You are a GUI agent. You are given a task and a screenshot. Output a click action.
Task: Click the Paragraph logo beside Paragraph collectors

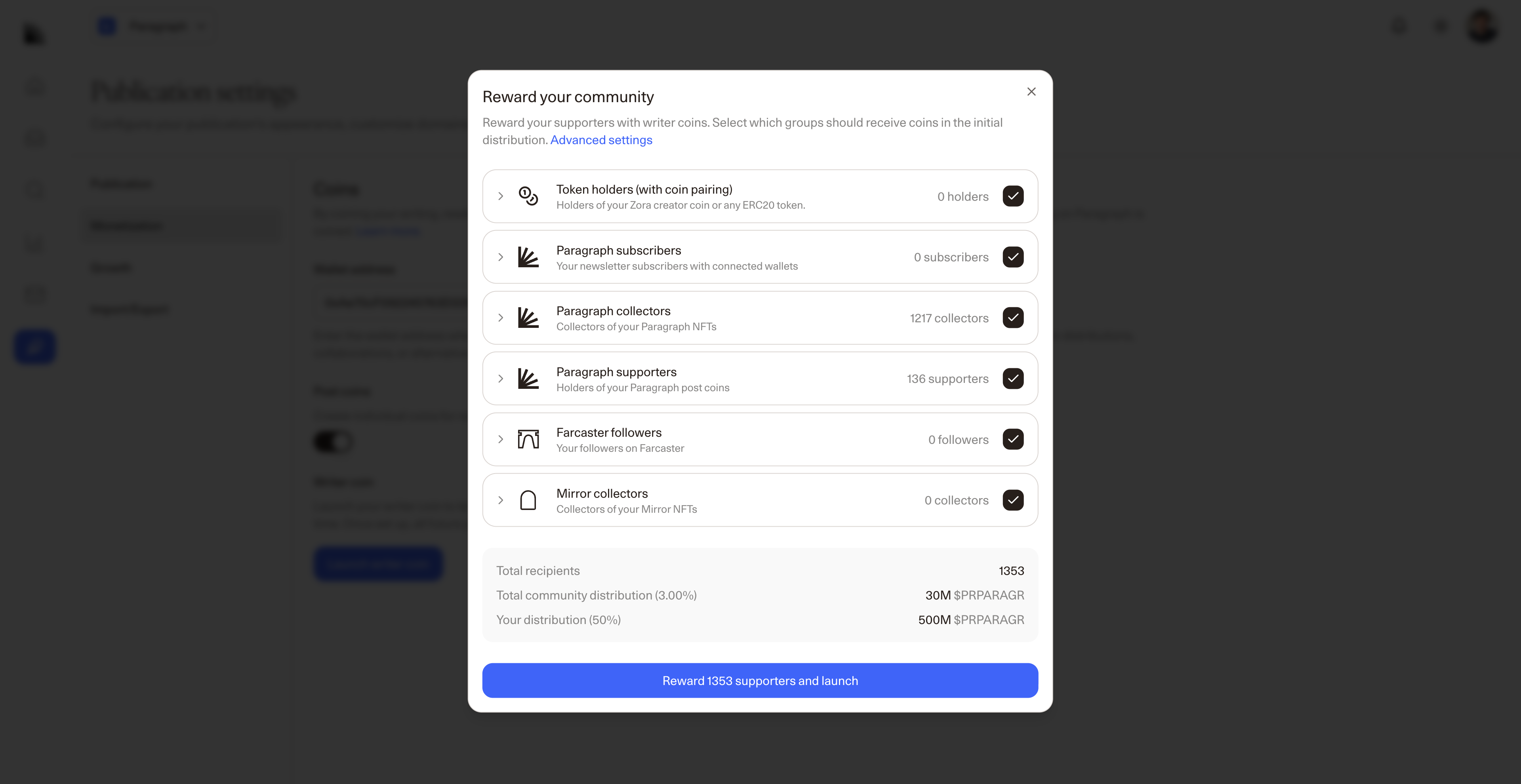click(x=528, y=318)
